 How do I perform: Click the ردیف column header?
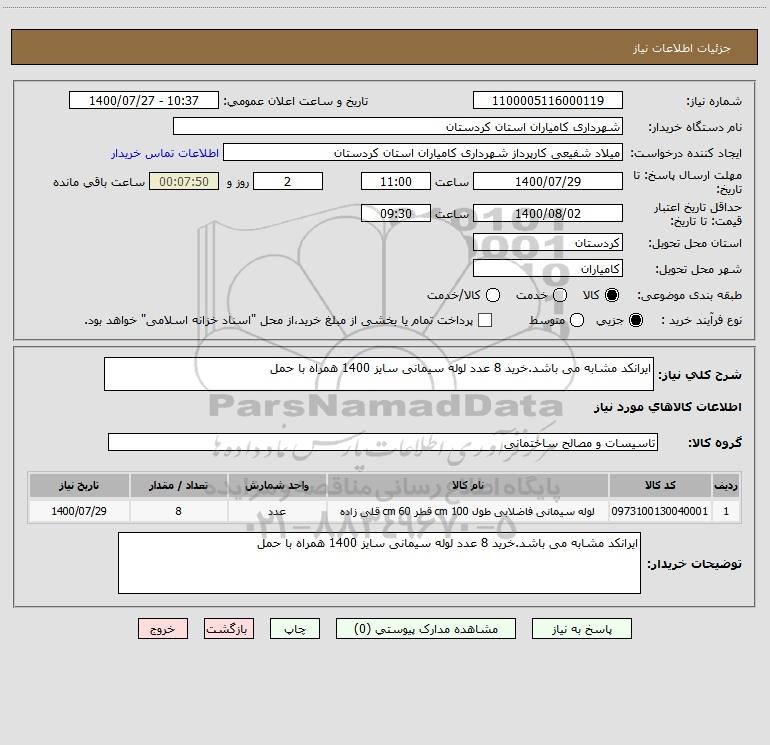coord(726,485)
